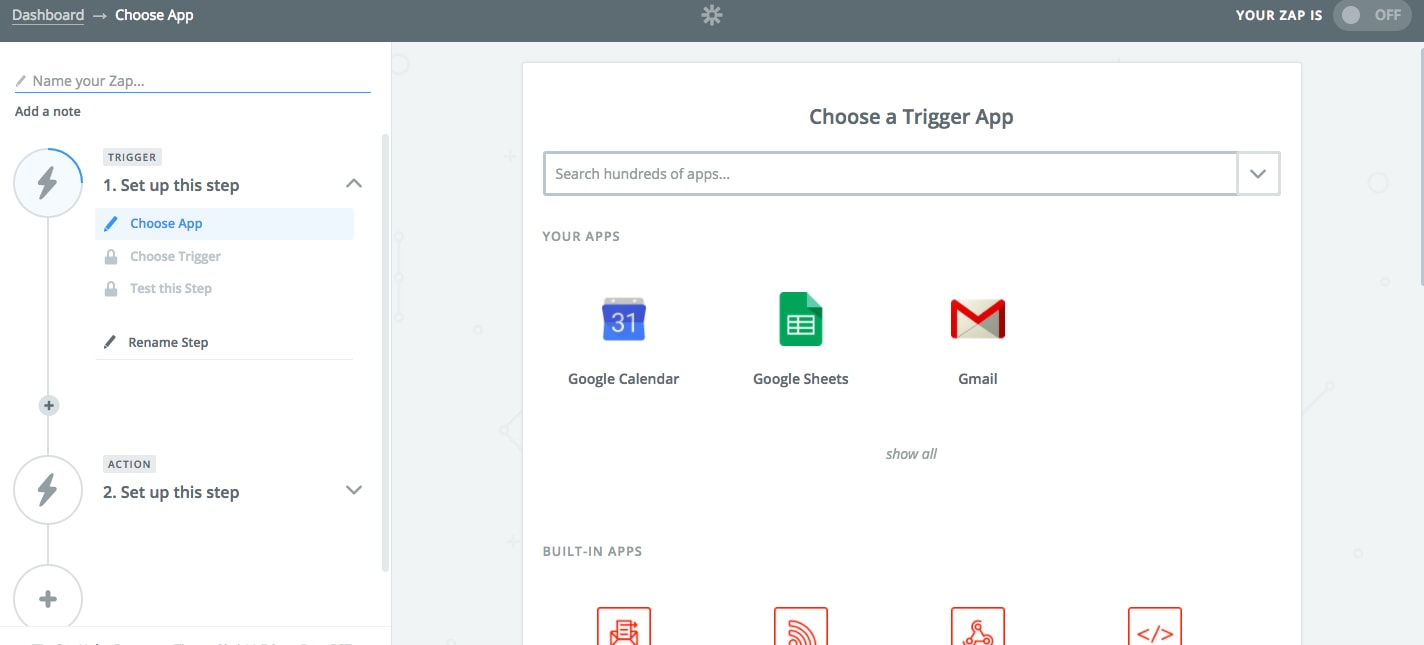Click the 2. Set up this step title
This screenshot has width=1424, height=645.
(x=171, y=492)
